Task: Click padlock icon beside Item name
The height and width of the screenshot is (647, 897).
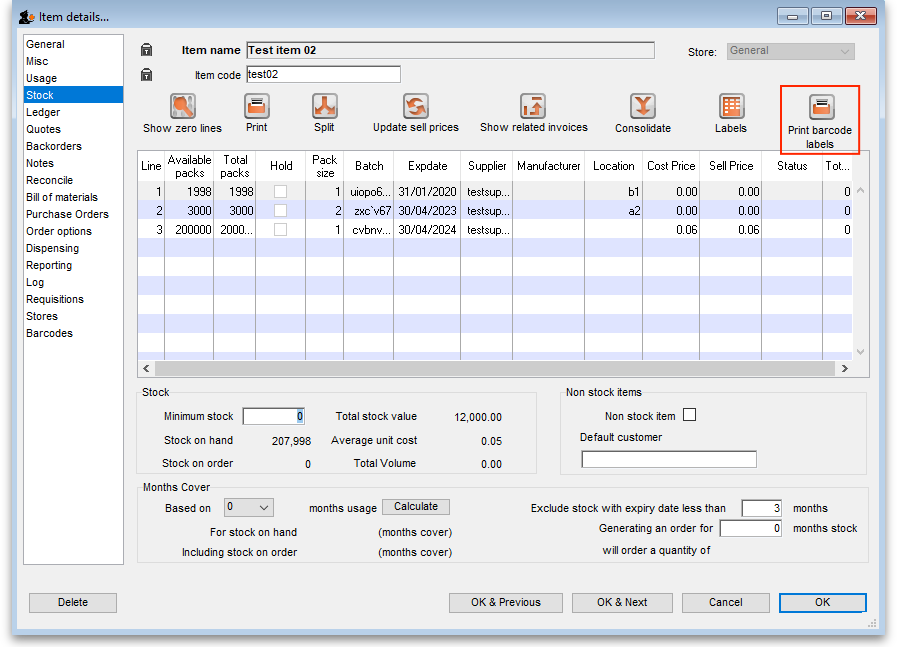Action: coord(147,50)
